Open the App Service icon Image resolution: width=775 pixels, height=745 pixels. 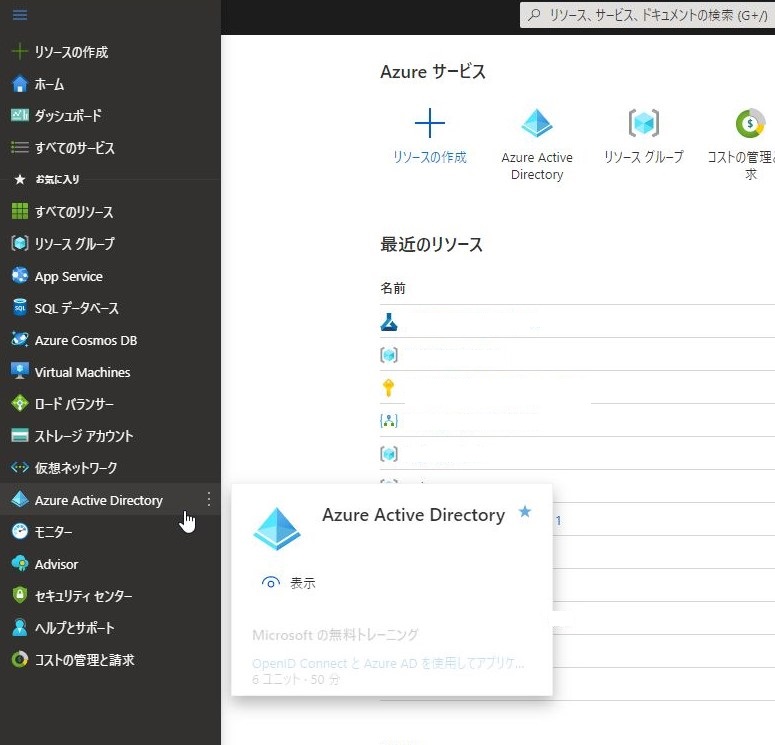coord(20,275)
